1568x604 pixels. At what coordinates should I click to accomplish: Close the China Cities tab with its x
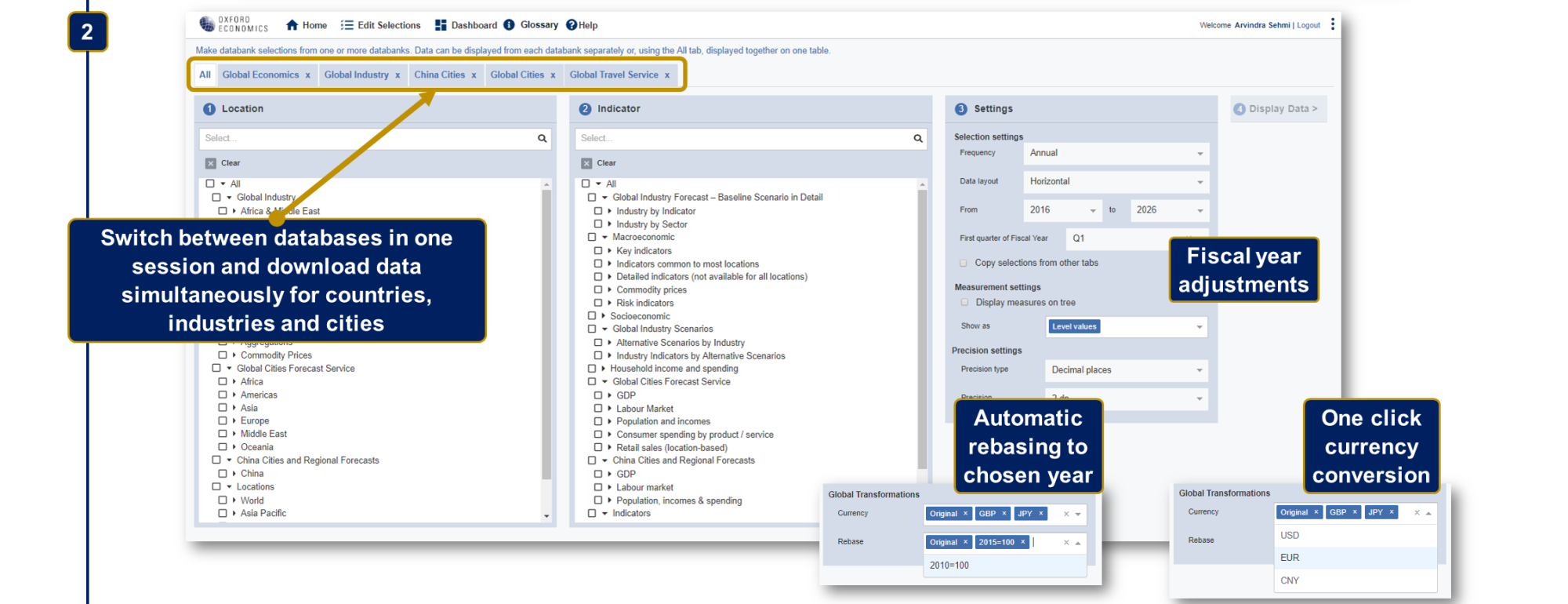pyautogui.click(x=474, y=75)
